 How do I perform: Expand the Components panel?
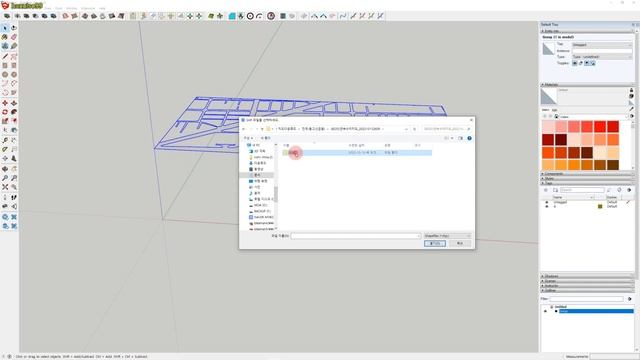(x=588, y=174)
